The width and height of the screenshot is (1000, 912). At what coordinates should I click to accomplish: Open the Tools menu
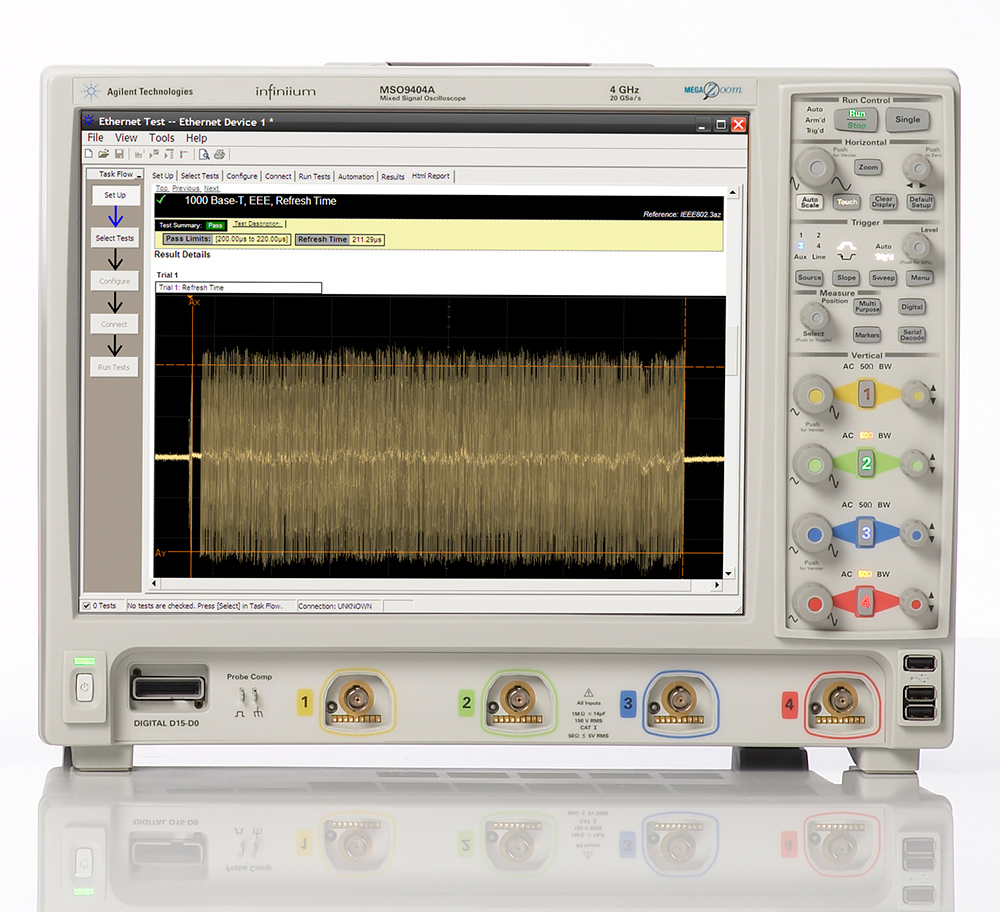coord(161,138)
